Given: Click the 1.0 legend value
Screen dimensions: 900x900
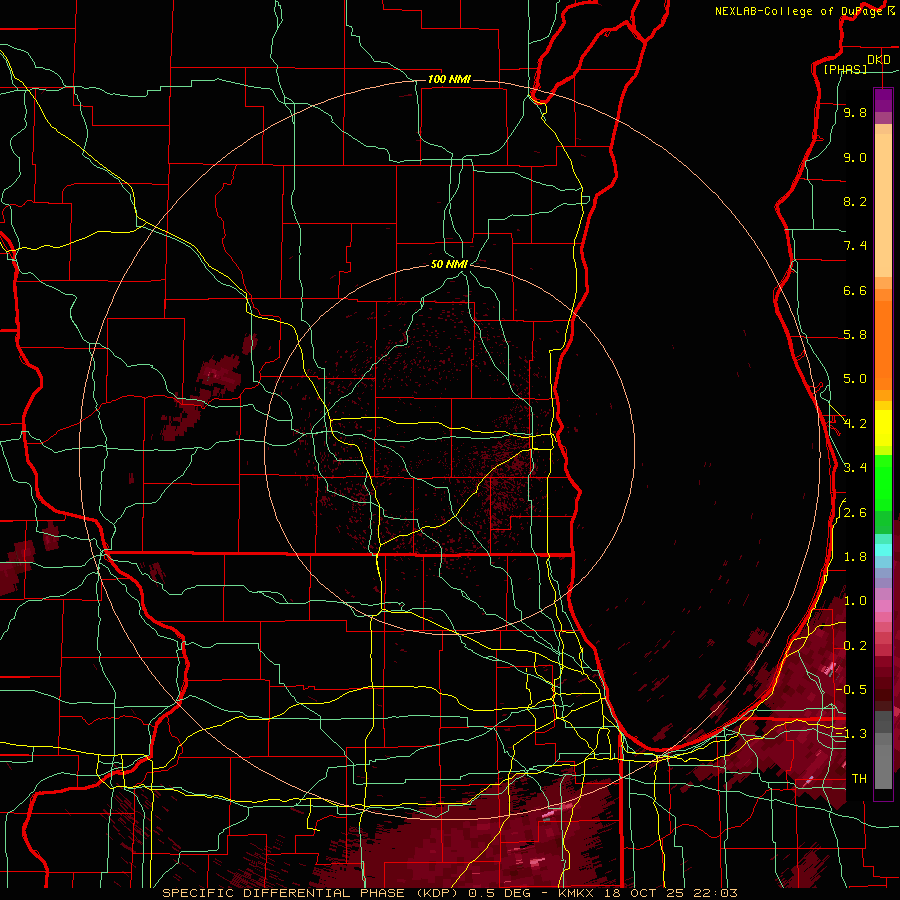Looking at the screenshot, I should coord(855,601).
